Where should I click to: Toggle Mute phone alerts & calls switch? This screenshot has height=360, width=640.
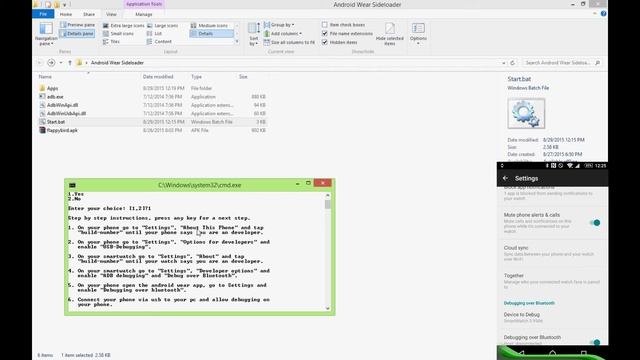(595, 222)
